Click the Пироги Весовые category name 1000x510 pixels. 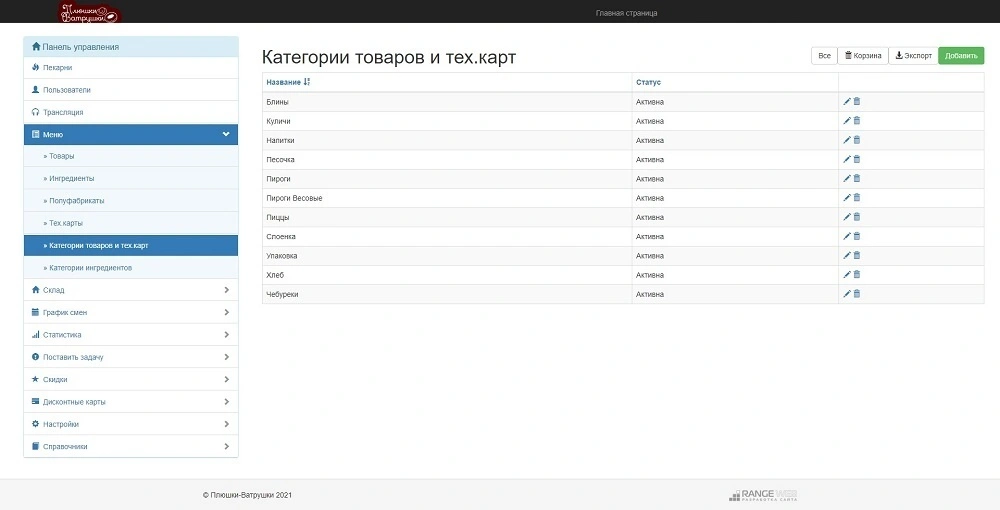coord(294,198)
